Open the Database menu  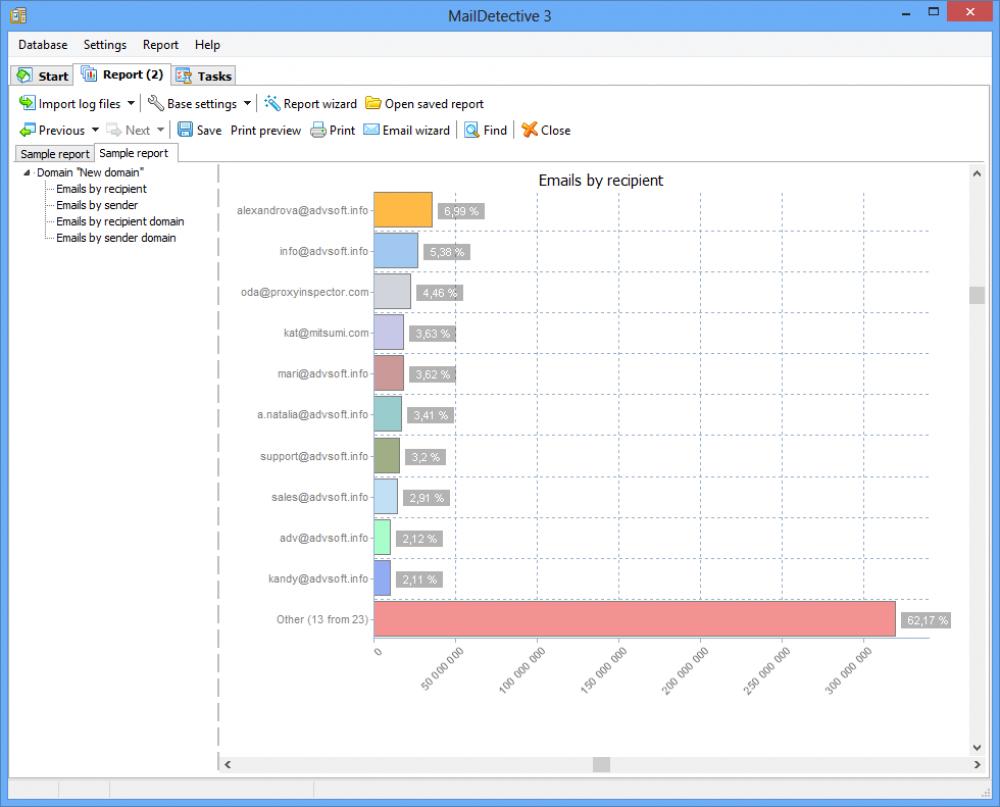[x=43, y=44]
